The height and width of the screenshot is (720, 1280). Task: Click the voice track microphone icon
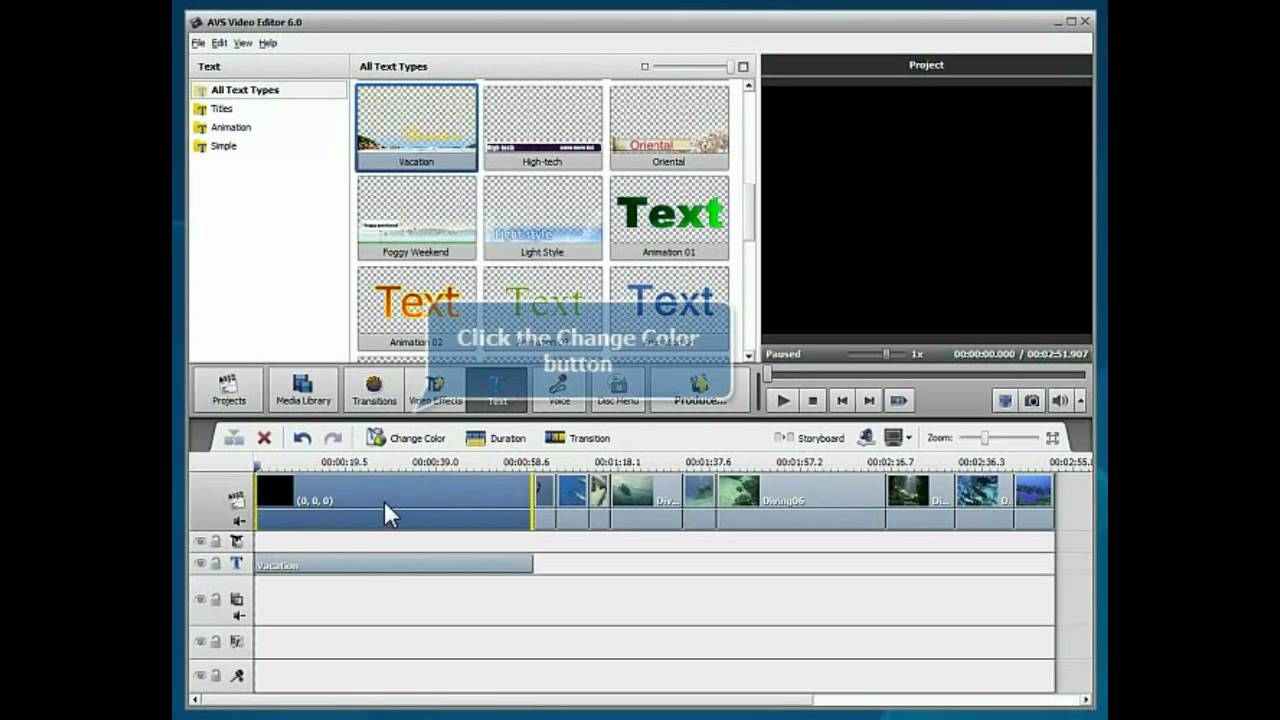coord(237,676)
